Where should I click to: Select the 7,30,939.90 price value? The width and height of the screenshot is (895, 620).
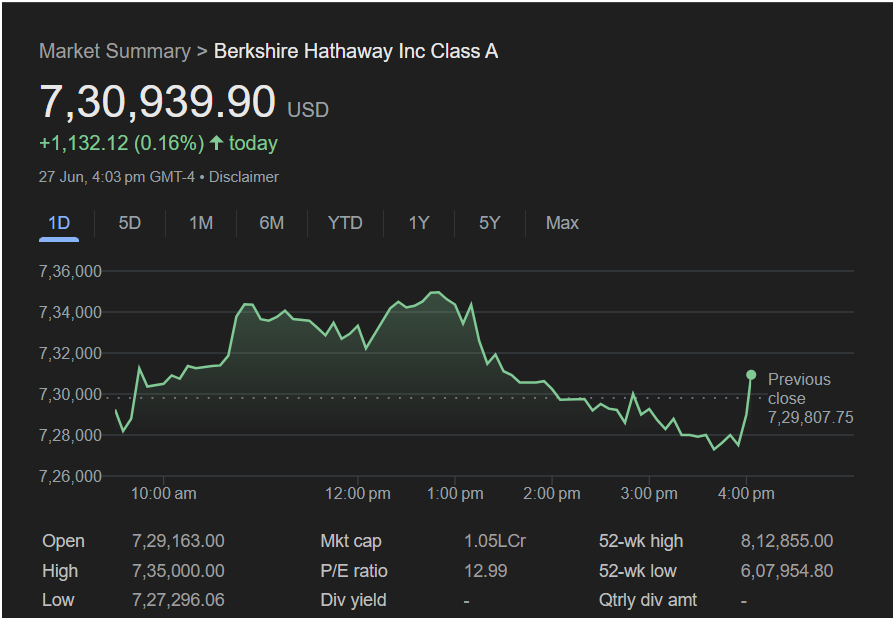point(158,102)
